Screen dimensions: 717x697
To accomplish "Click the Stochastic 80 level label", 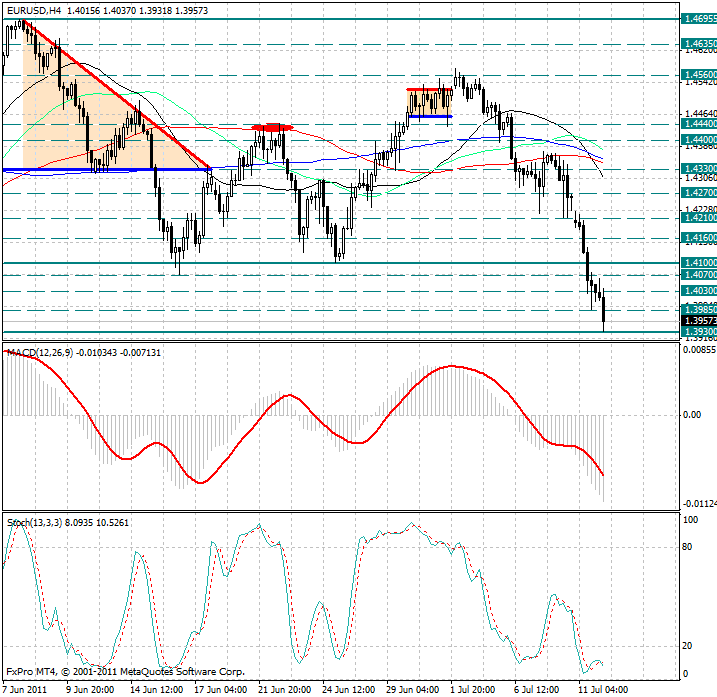I will click(689, 546).
